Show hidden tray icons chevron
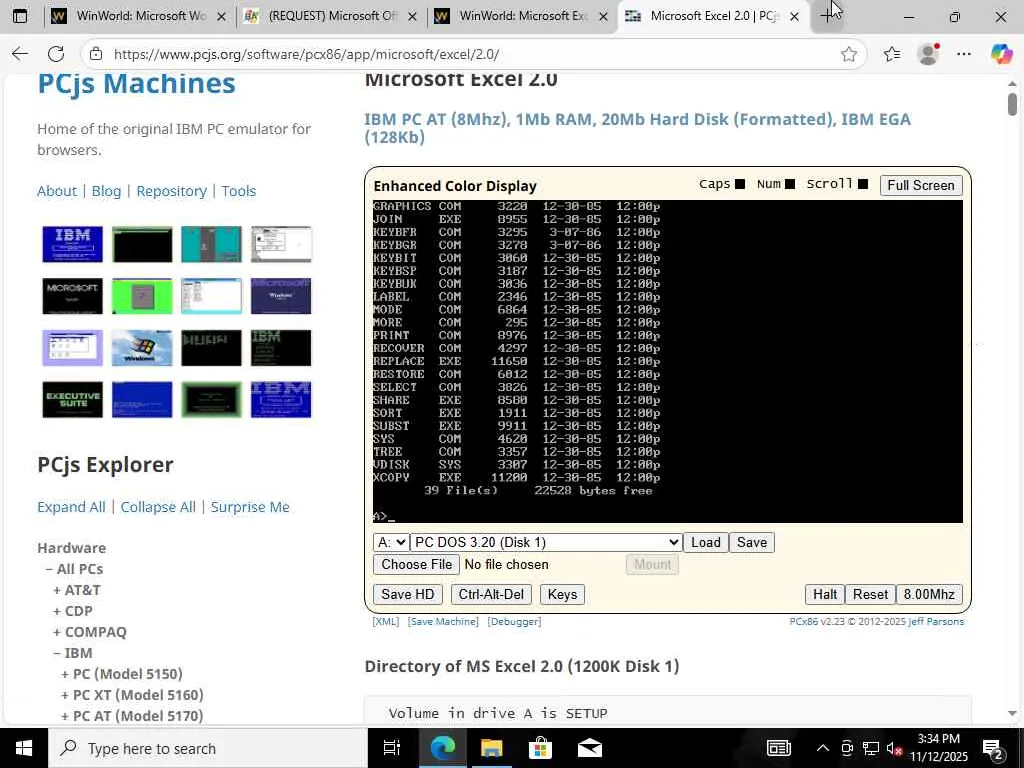This screenshot has height=768, width=1024. (x=823, y=748)
